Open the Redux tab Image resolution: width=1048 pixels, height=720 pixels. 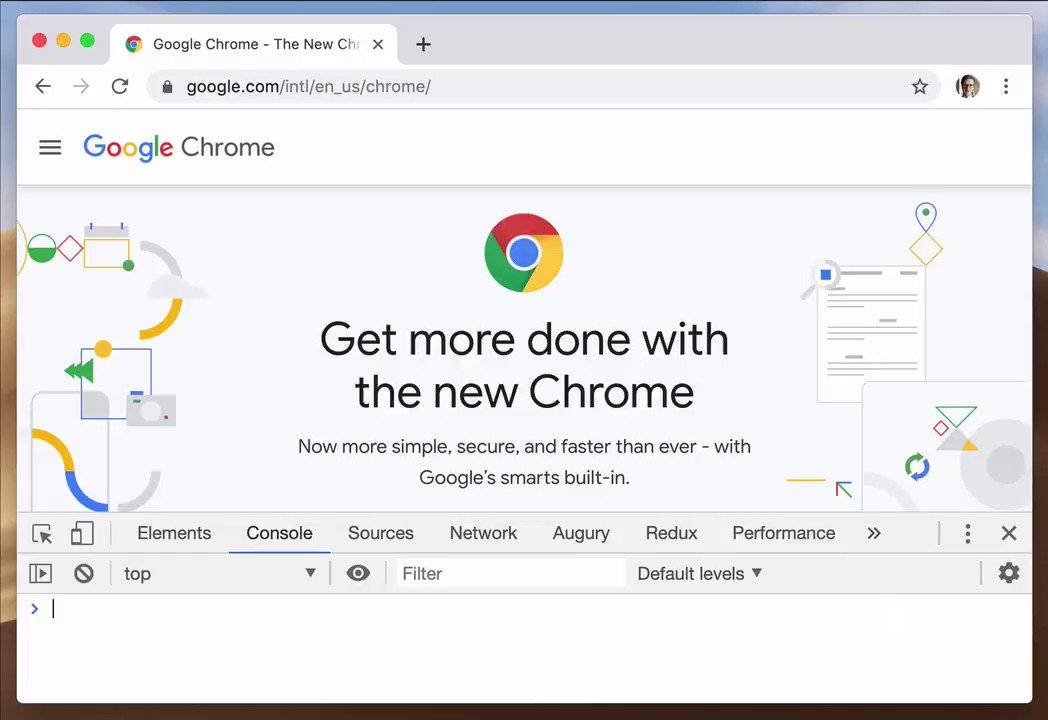(671, 533)
